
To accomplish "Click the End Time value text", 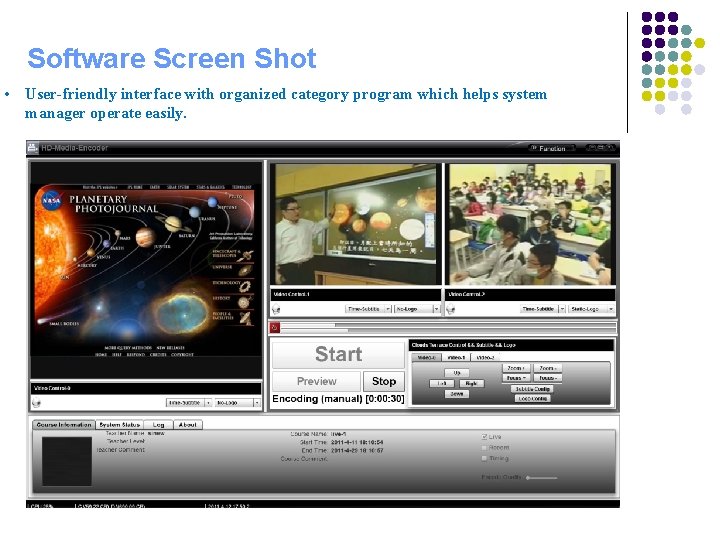I will 357,450.
